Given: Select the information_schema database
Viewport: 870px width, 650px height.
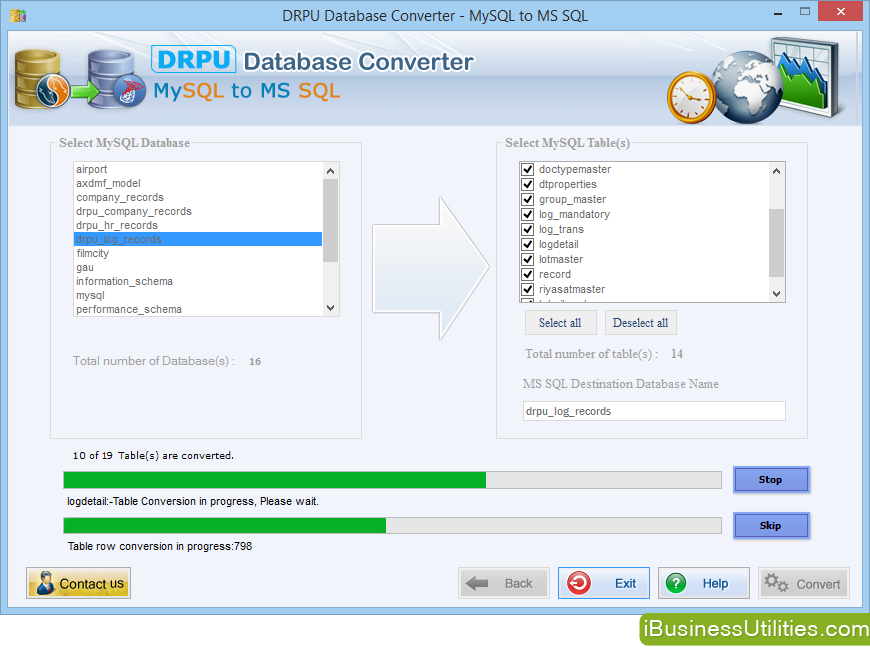Looking at the screenshot, I should tap(198, 281).
